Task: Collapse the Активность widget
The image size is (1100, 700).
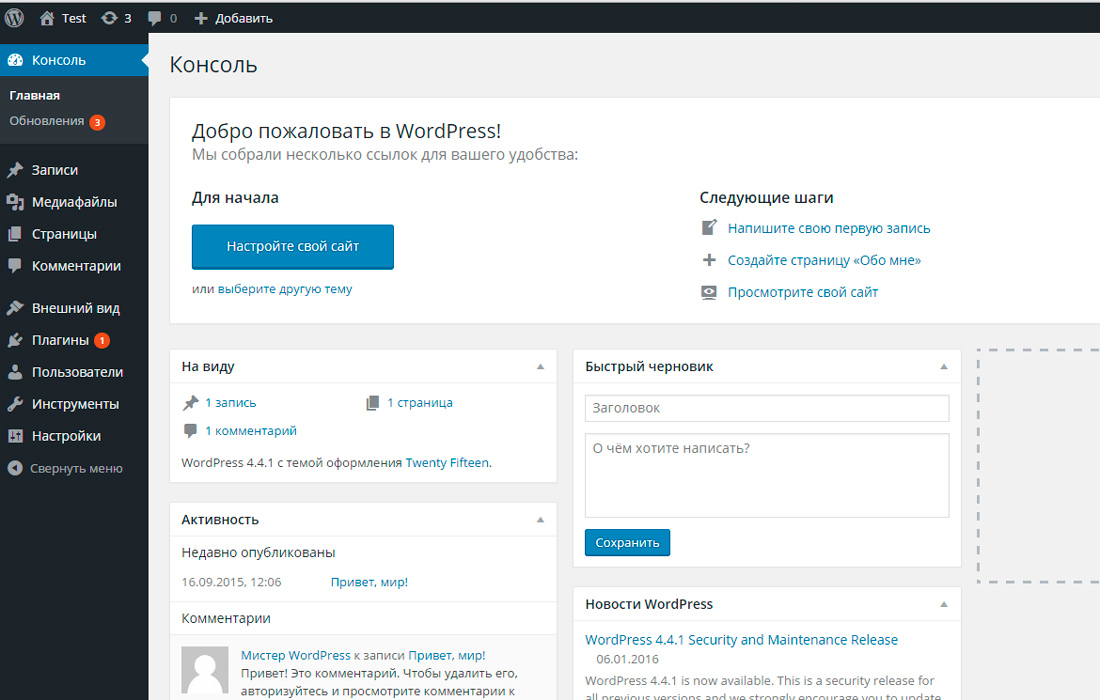Action: click(540, 520)
